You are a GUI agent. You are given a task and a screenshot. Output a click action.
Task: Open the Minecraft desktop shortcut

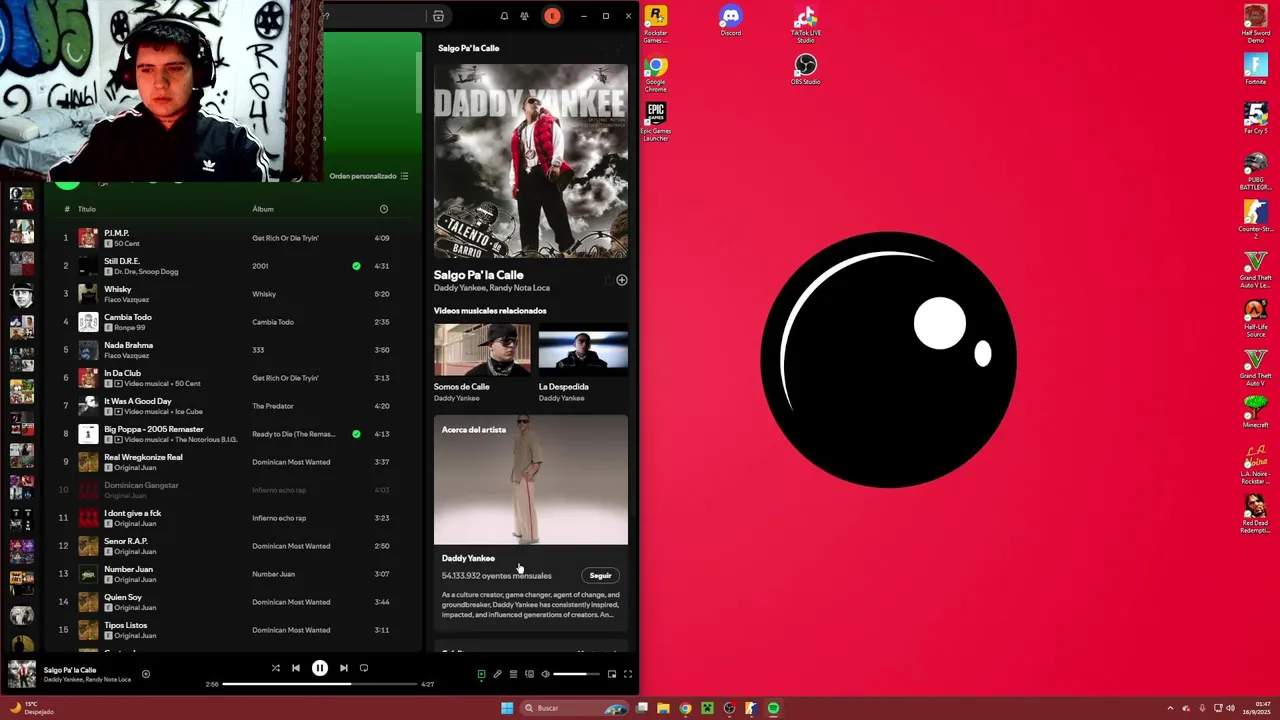click(x=1256, y=412)
